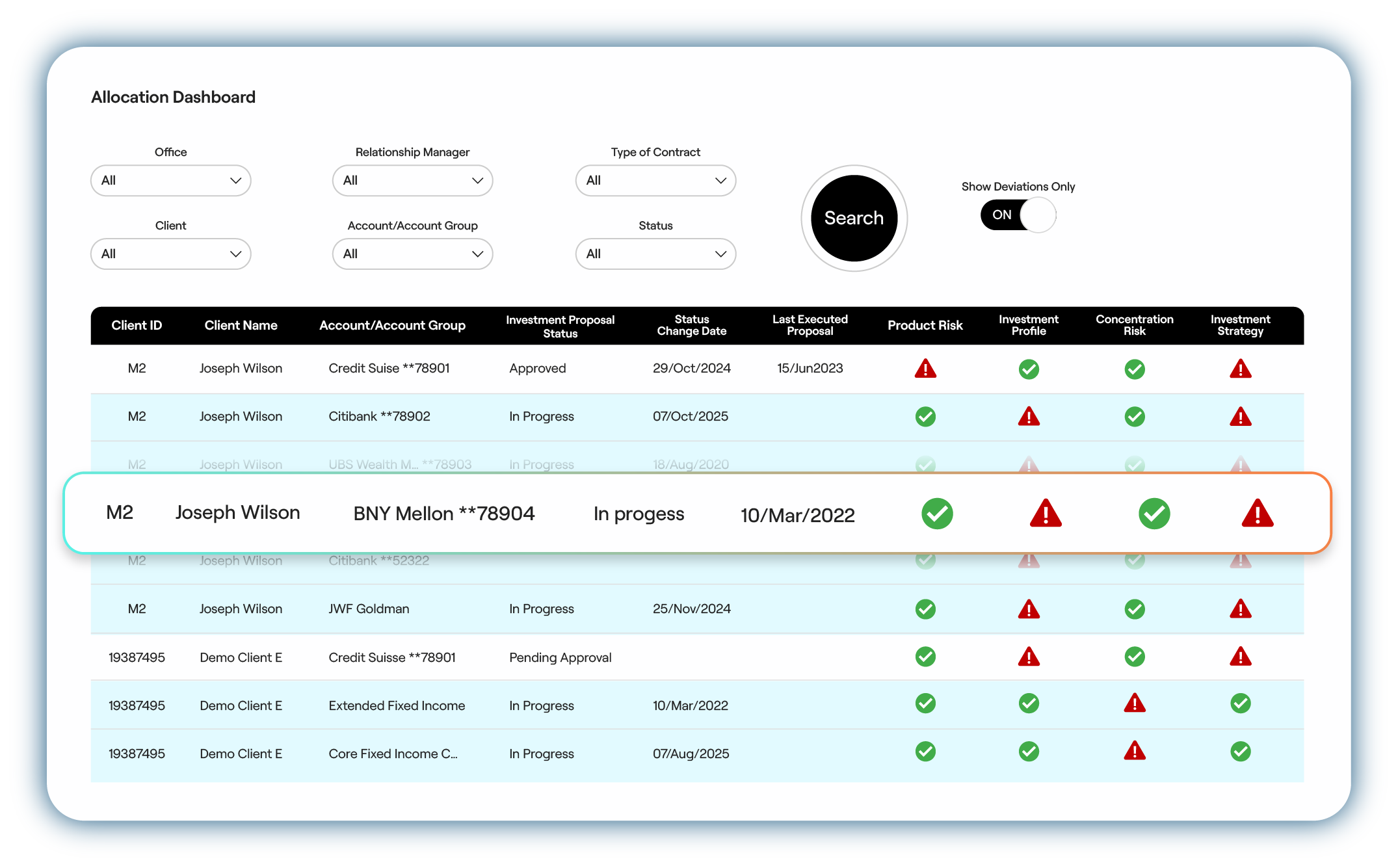Click the Status Change Date column header
This screenshot has height=868, width=1398.
[691, 326]
